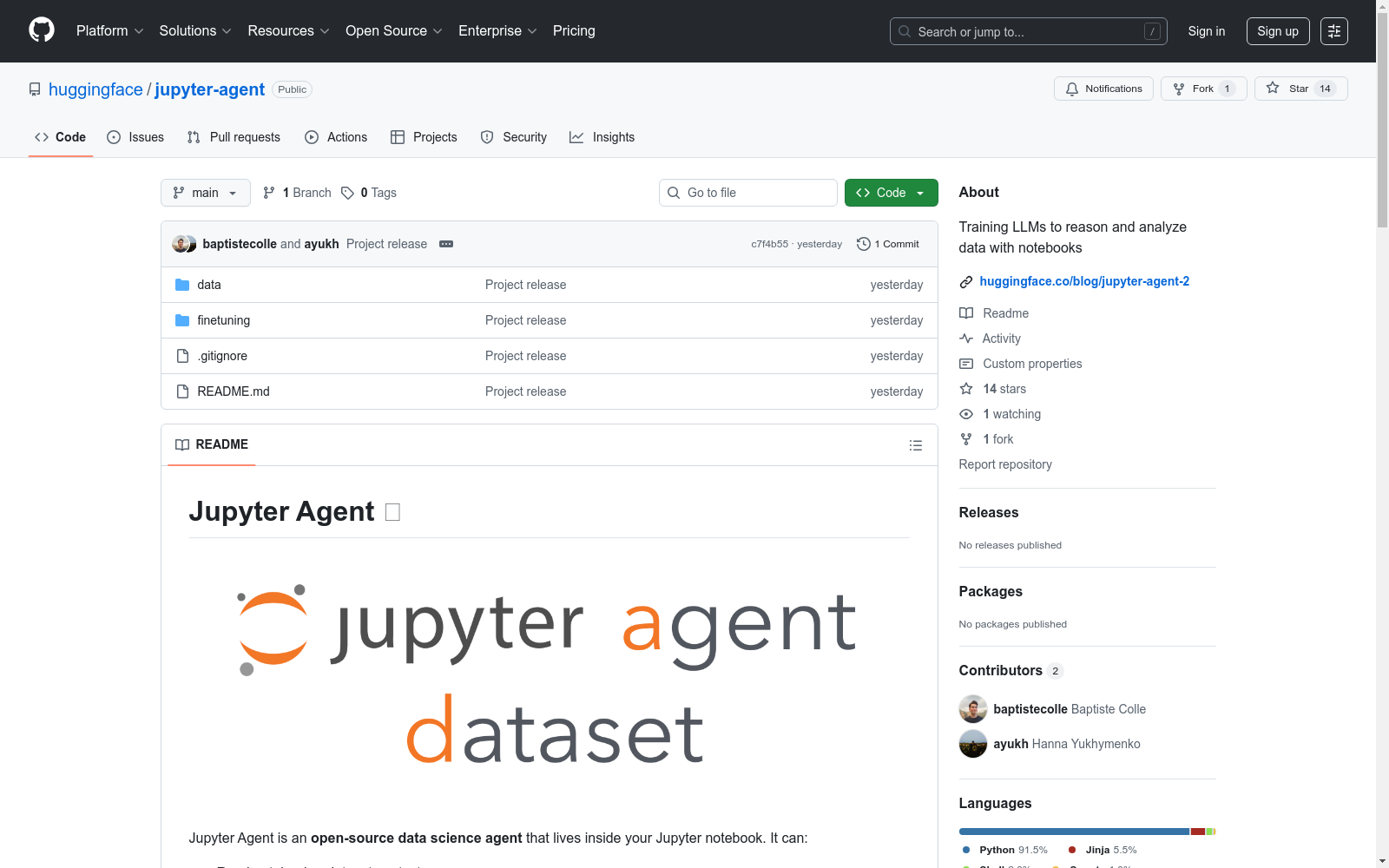Switch to the Issues tab
The height and width of the screenshot is (868, 1389).
(x=135, y=137)
